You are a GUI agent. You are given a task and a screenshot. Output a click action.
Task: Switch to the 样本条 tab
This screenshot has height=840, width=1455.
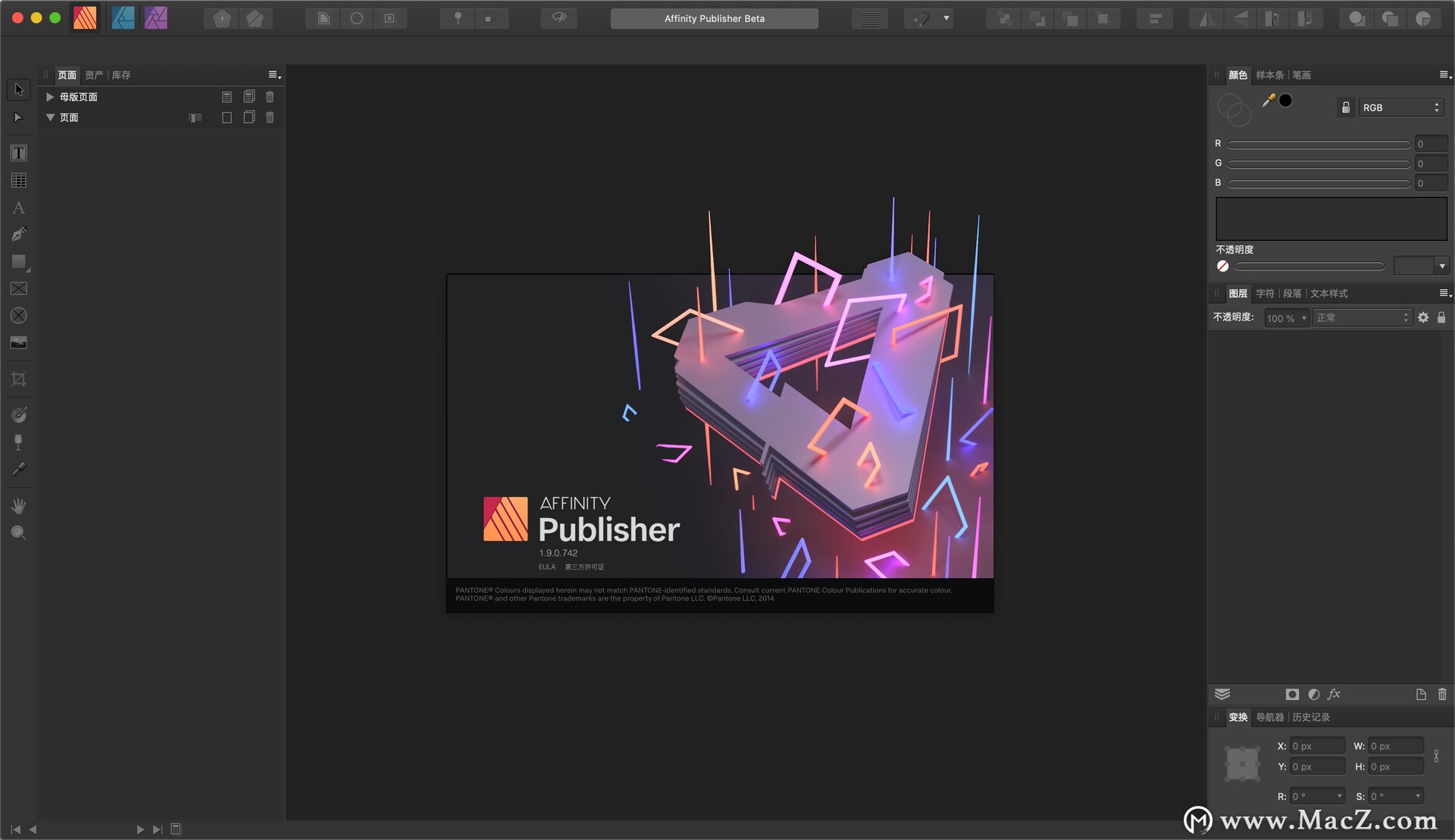(1269, 75)
